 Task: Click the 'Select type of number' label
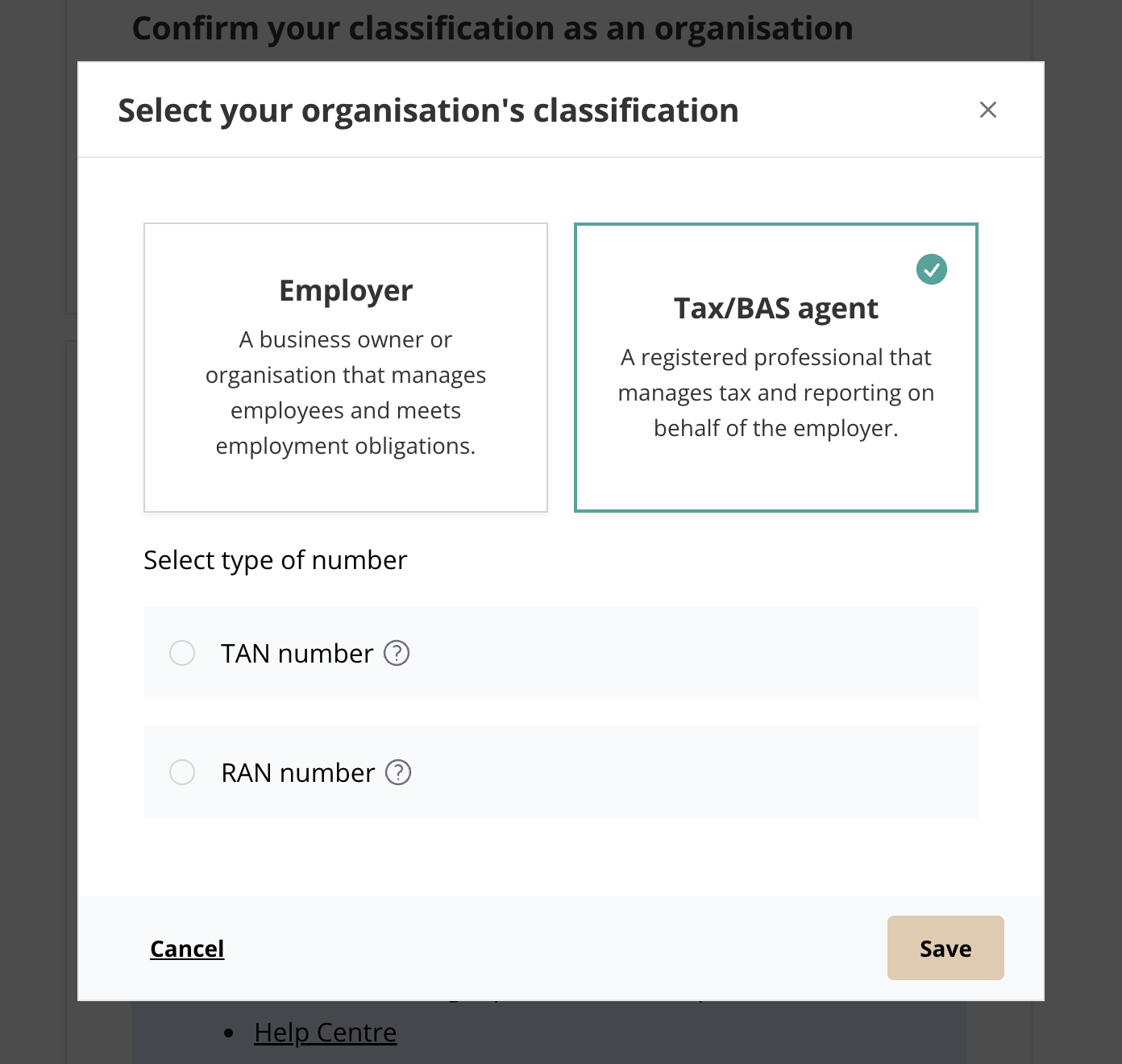point(276,560)
